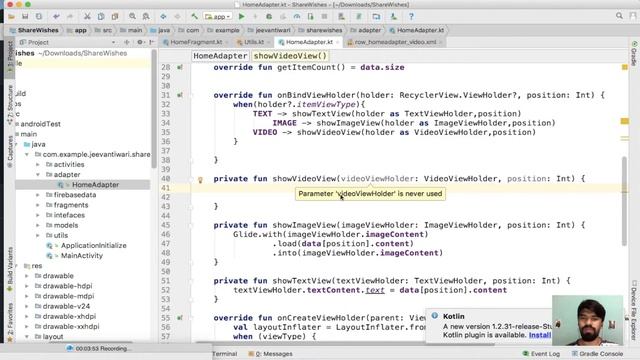This screenshot has width=640, height=360.
Task: Click the Synchronize toolbar icon
Action: (x=39, y=17)
